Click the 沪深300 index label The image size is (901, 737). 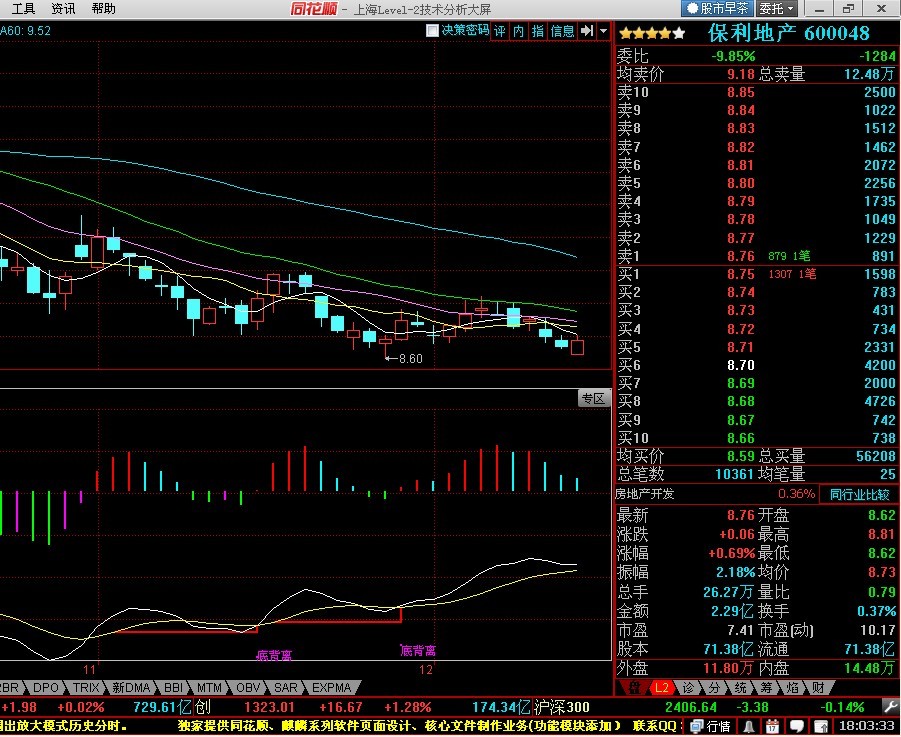tap(561, 707)
